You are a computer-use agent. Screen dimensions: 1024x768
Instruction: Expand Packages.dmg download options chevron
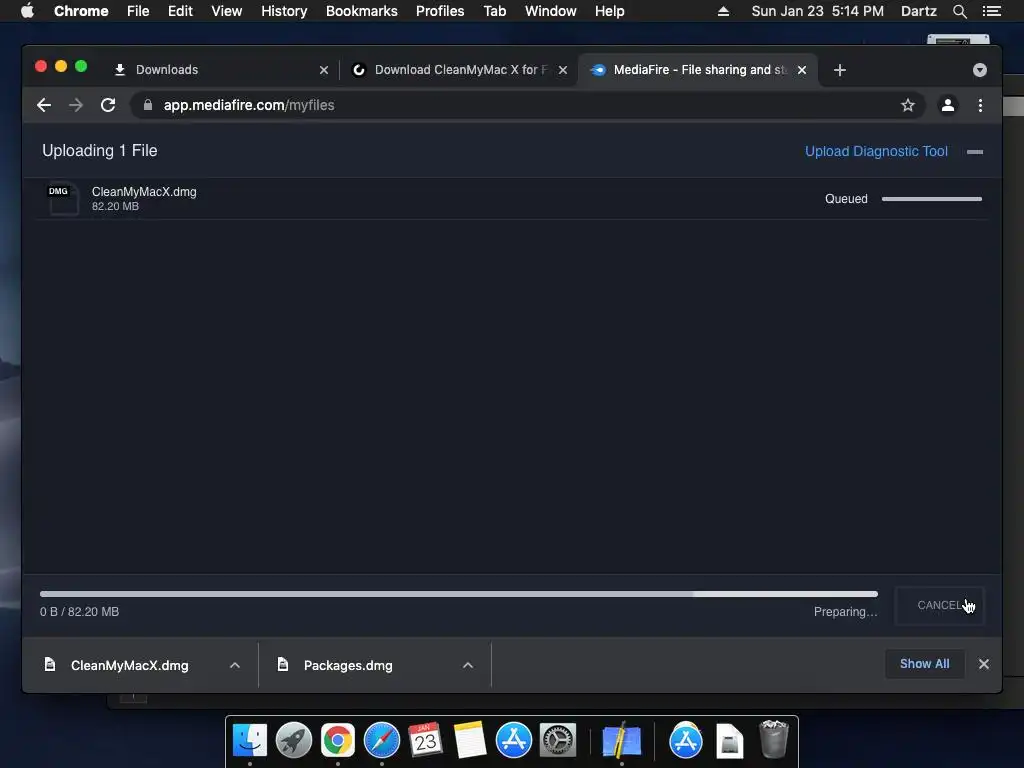click(x=468, y=665)
